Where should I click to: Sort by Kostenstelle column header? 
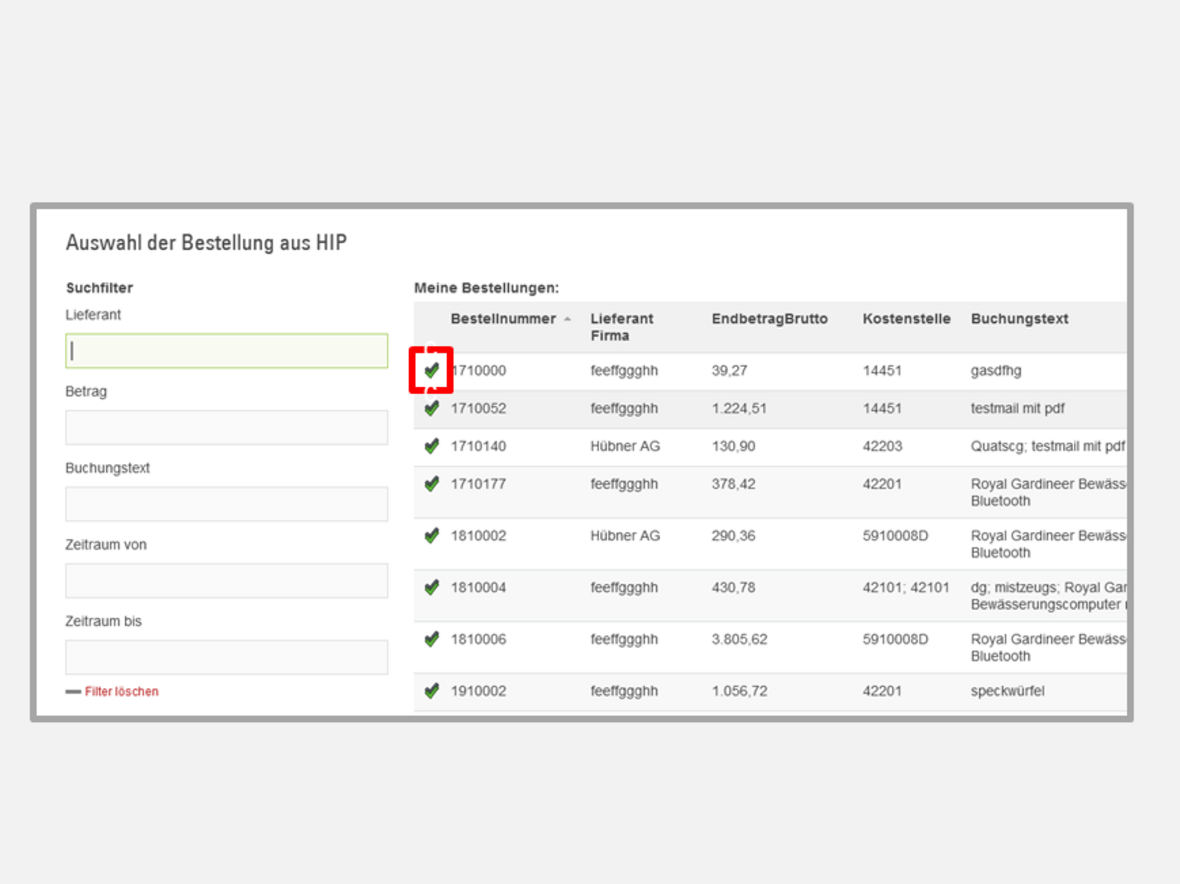click(x=906, y=319)
